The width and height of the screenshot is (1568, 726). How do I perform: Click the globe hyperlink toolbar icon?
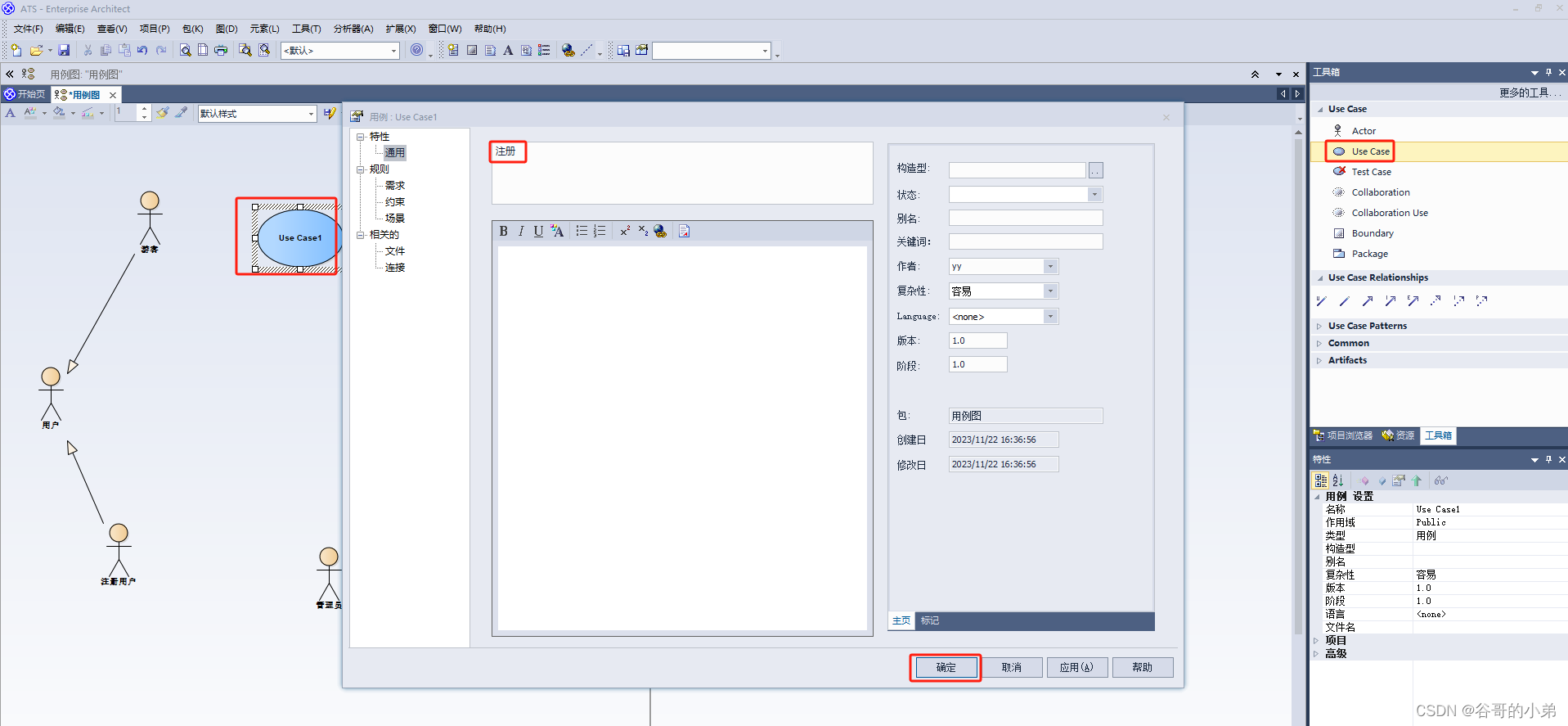tap(568, 50)
